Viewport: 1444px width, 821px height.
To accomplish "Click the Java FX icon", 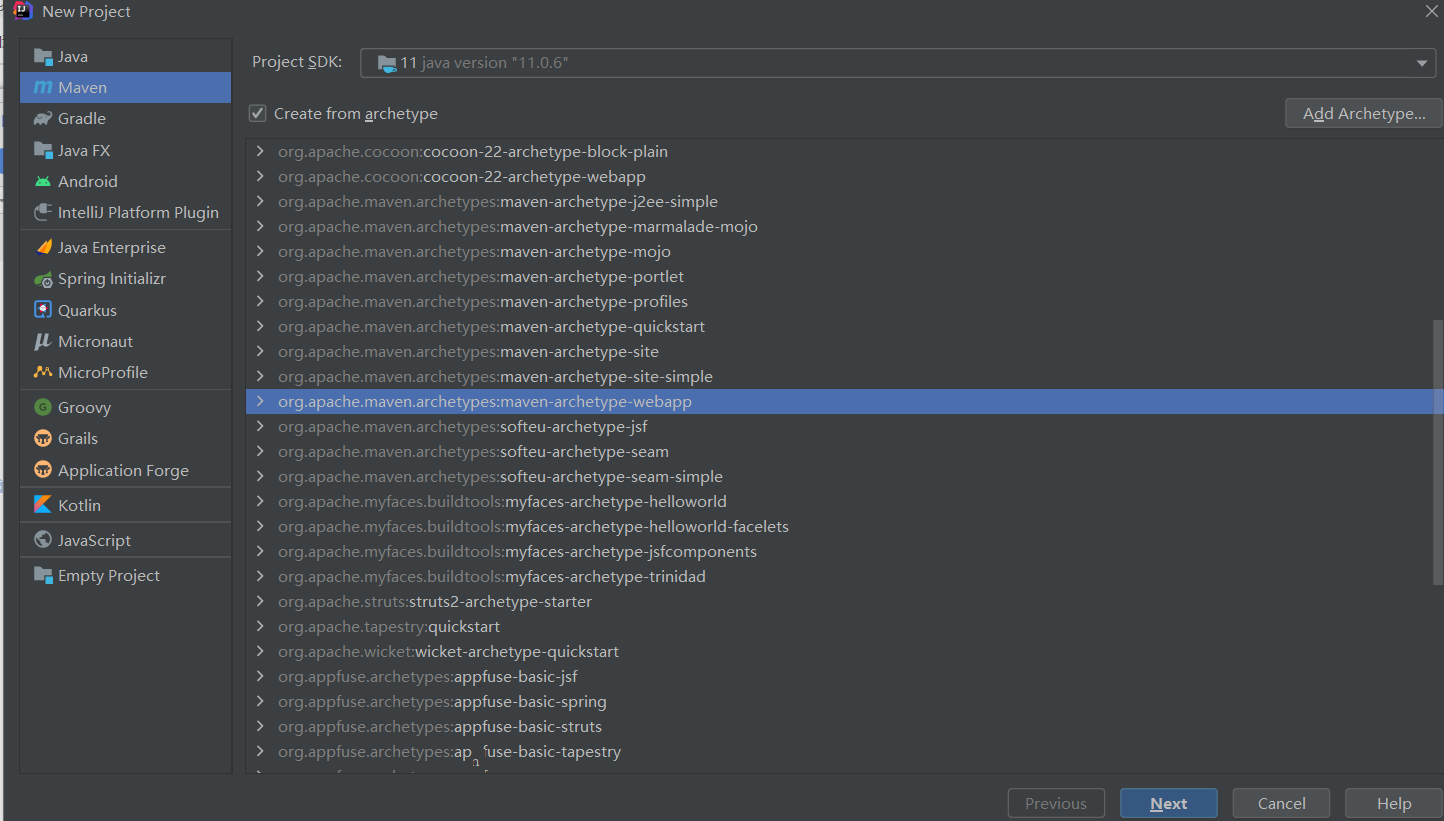I will (43, 150).
